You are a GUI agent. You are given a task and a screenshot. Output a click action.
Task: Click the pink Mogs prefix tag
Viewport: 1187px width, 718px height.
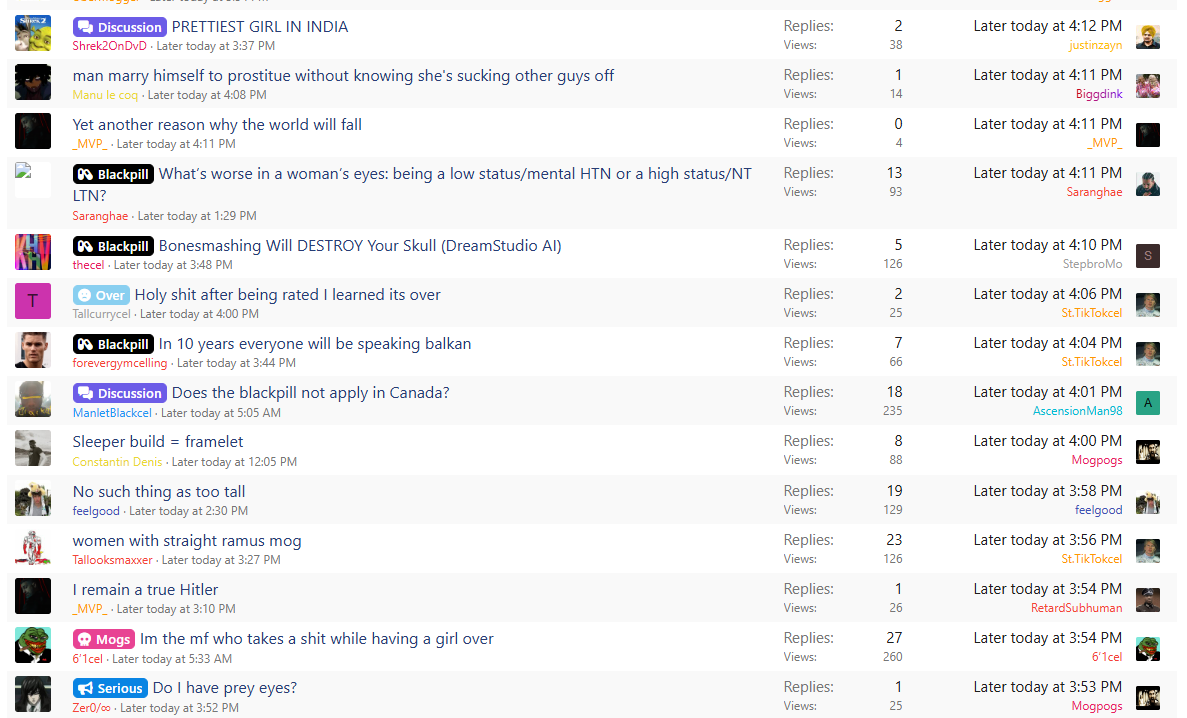(x=103, y=639)
